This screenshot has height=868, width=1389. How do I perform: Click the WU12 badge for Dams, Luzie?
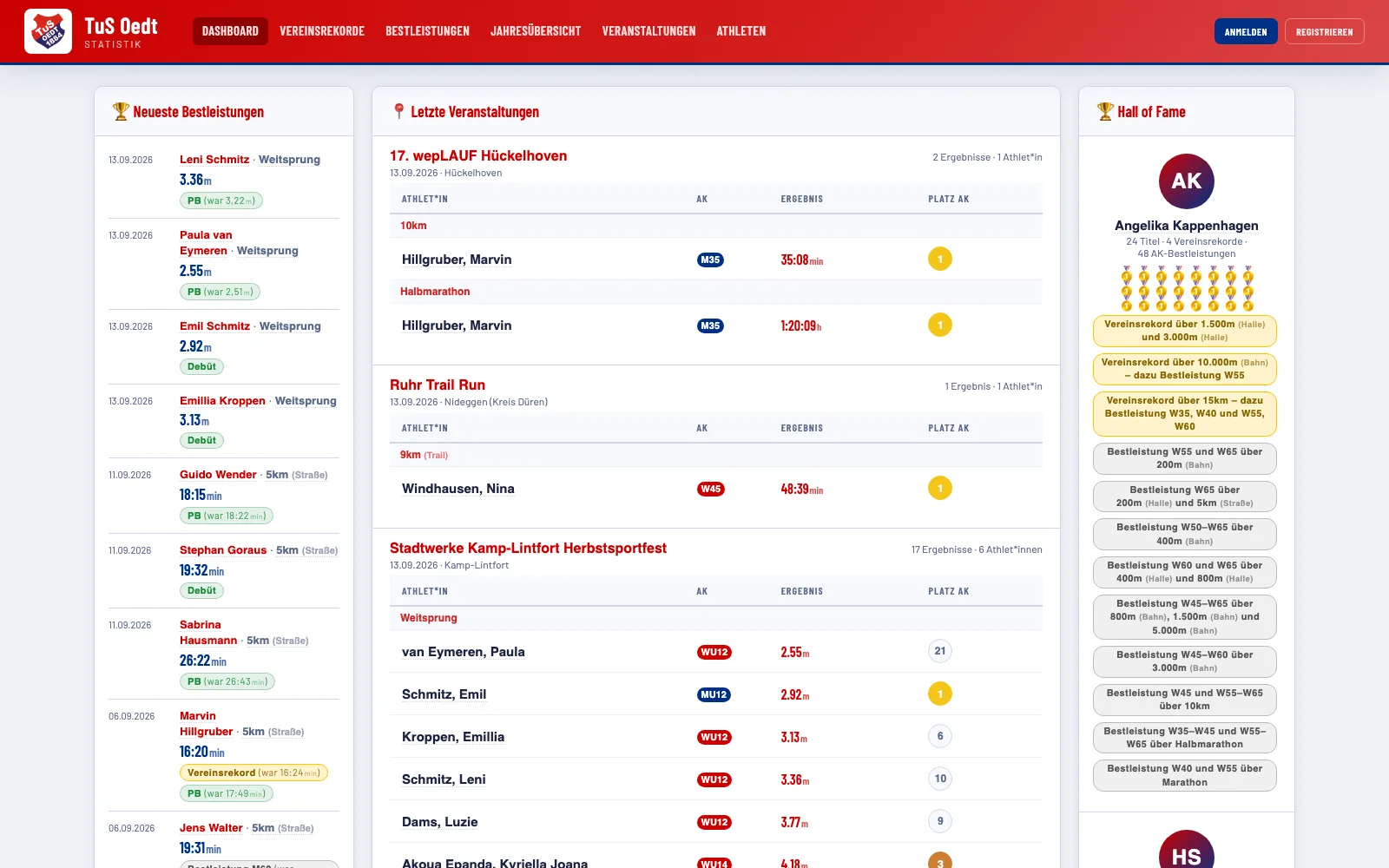[714, 822]
